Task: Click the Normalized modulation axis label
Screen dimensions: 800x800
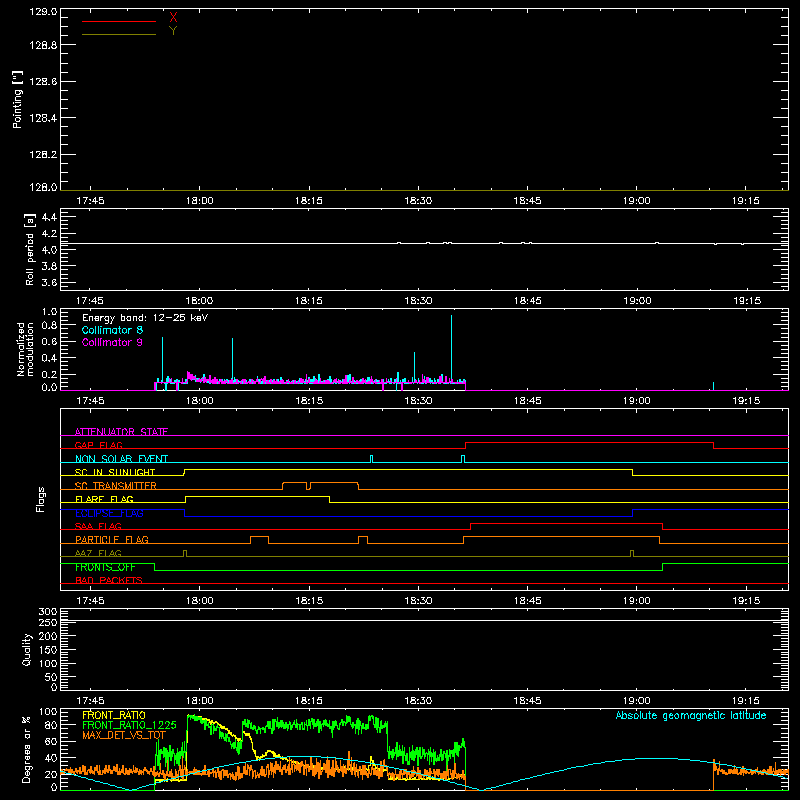Action: coord(25,349)
